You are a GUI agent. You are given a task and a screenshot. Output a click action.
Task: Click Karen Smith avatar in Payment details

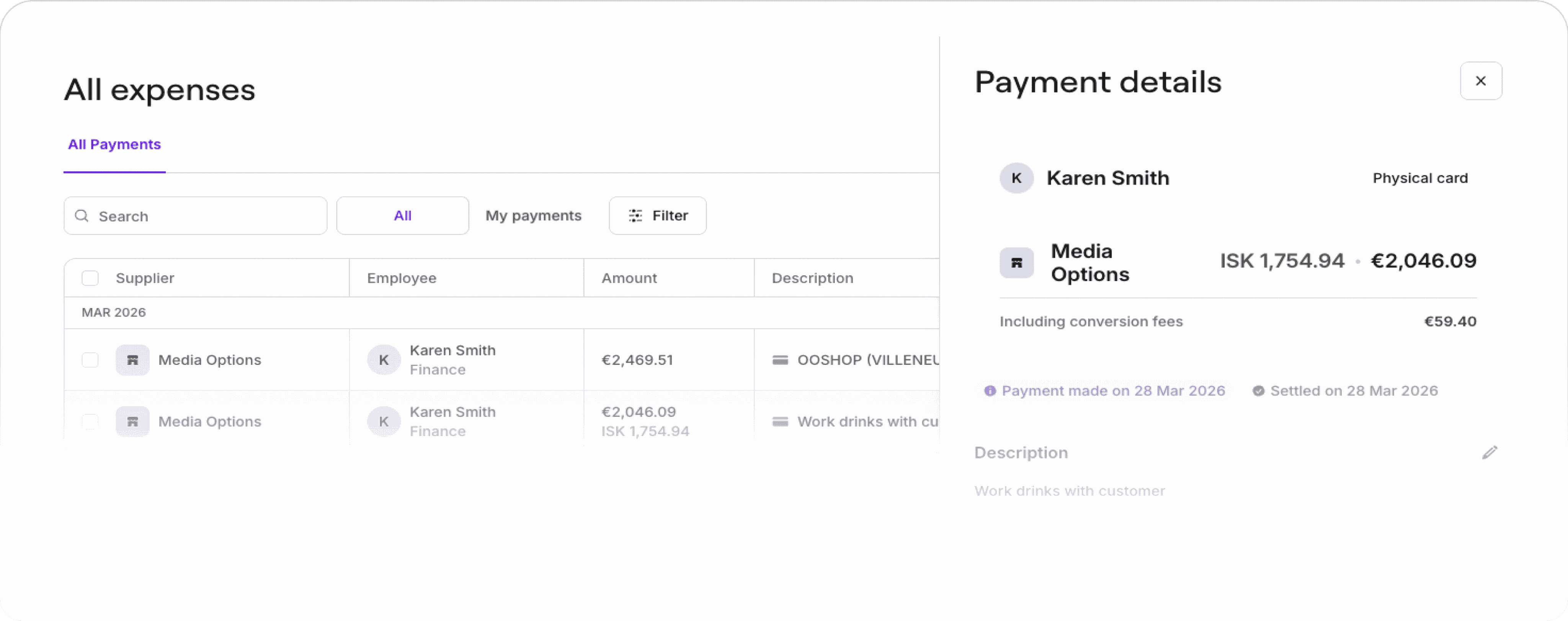pos(1016,178)
